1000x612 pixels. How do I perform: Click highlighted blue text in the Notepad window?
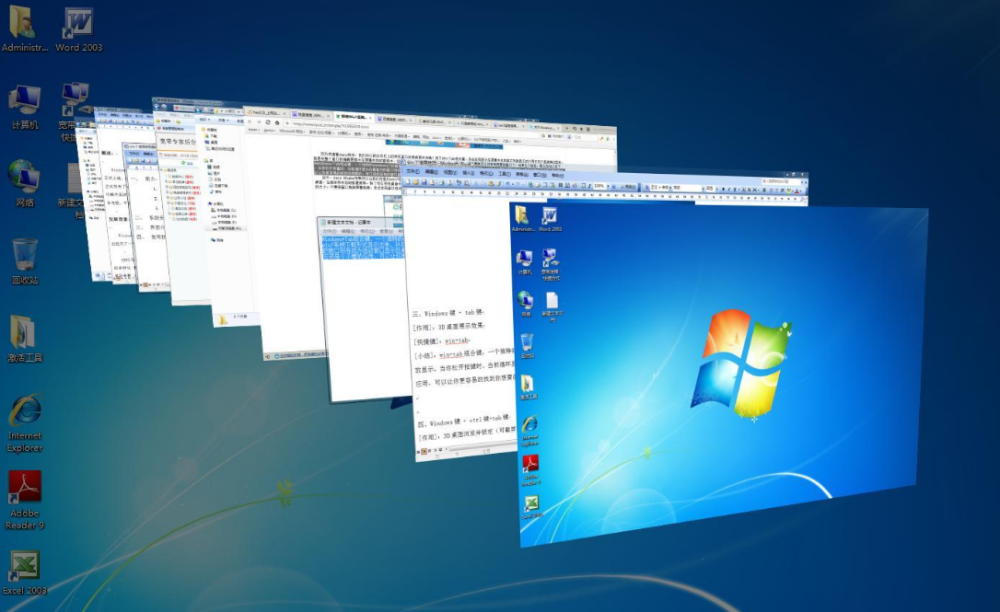[x=364, y=247]
